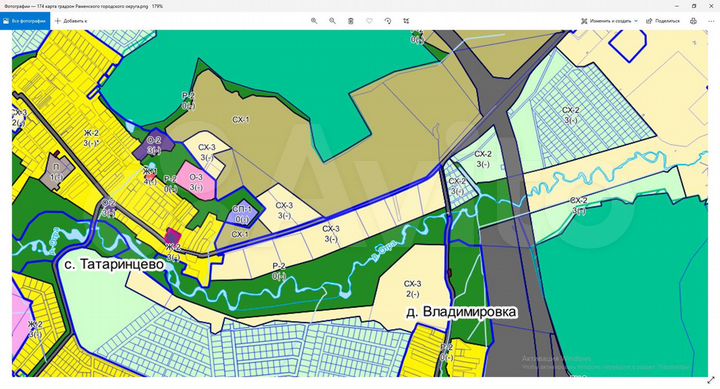Click Добавить к to add to album
This screenshot has height=389, width=720.
(71, 21)
